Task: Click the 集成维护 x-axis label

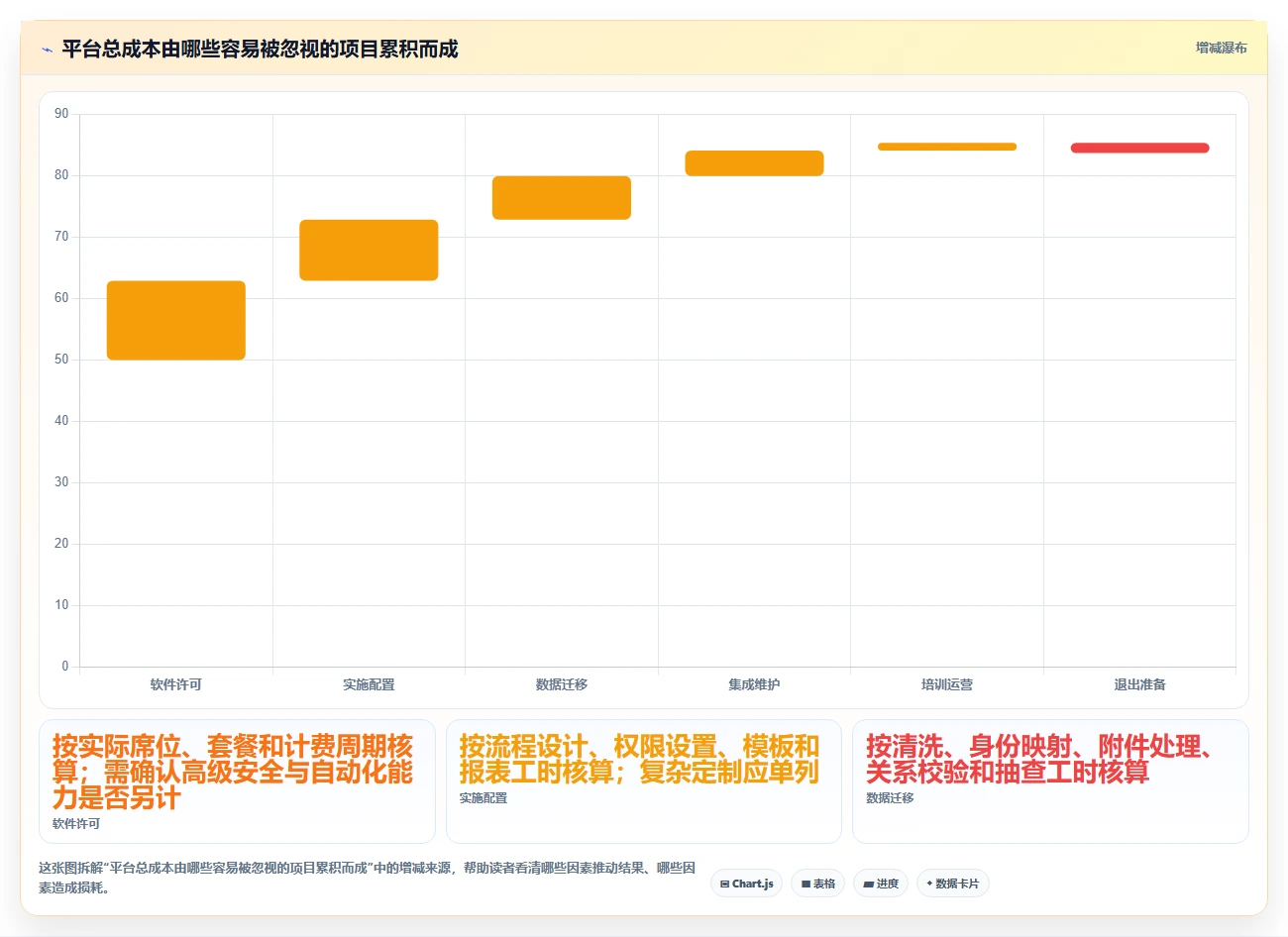Action: 754,684
